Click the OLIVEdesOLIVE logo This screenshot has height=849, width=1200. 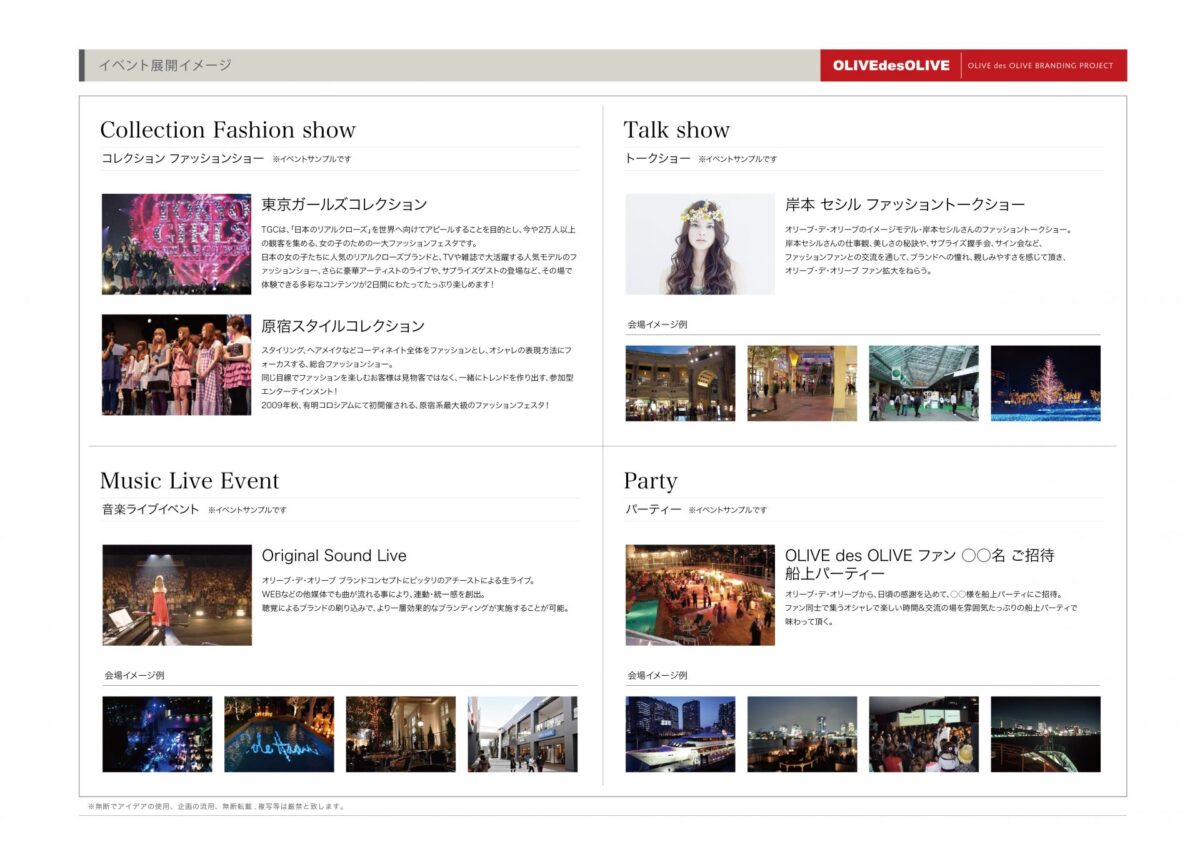click(891, 66)
